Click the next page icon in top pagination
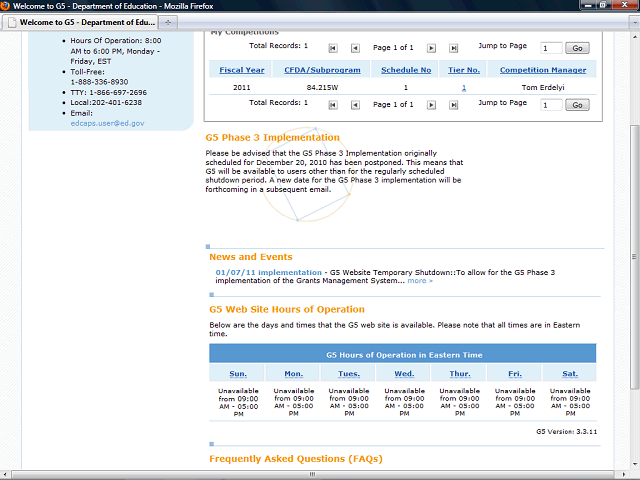Image resolution: width=640 pixels, height=480 pixels. point(431,47)
